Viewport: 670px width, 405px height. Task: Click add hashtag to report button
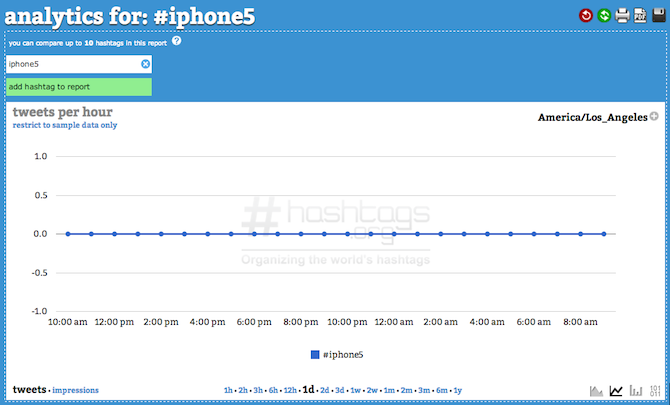click(79, 87)
